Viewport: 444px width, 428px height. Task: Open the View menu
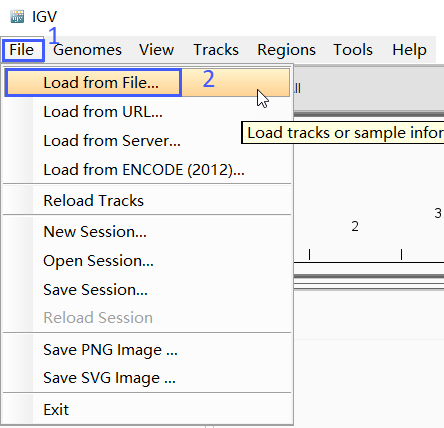click(157, 50)
